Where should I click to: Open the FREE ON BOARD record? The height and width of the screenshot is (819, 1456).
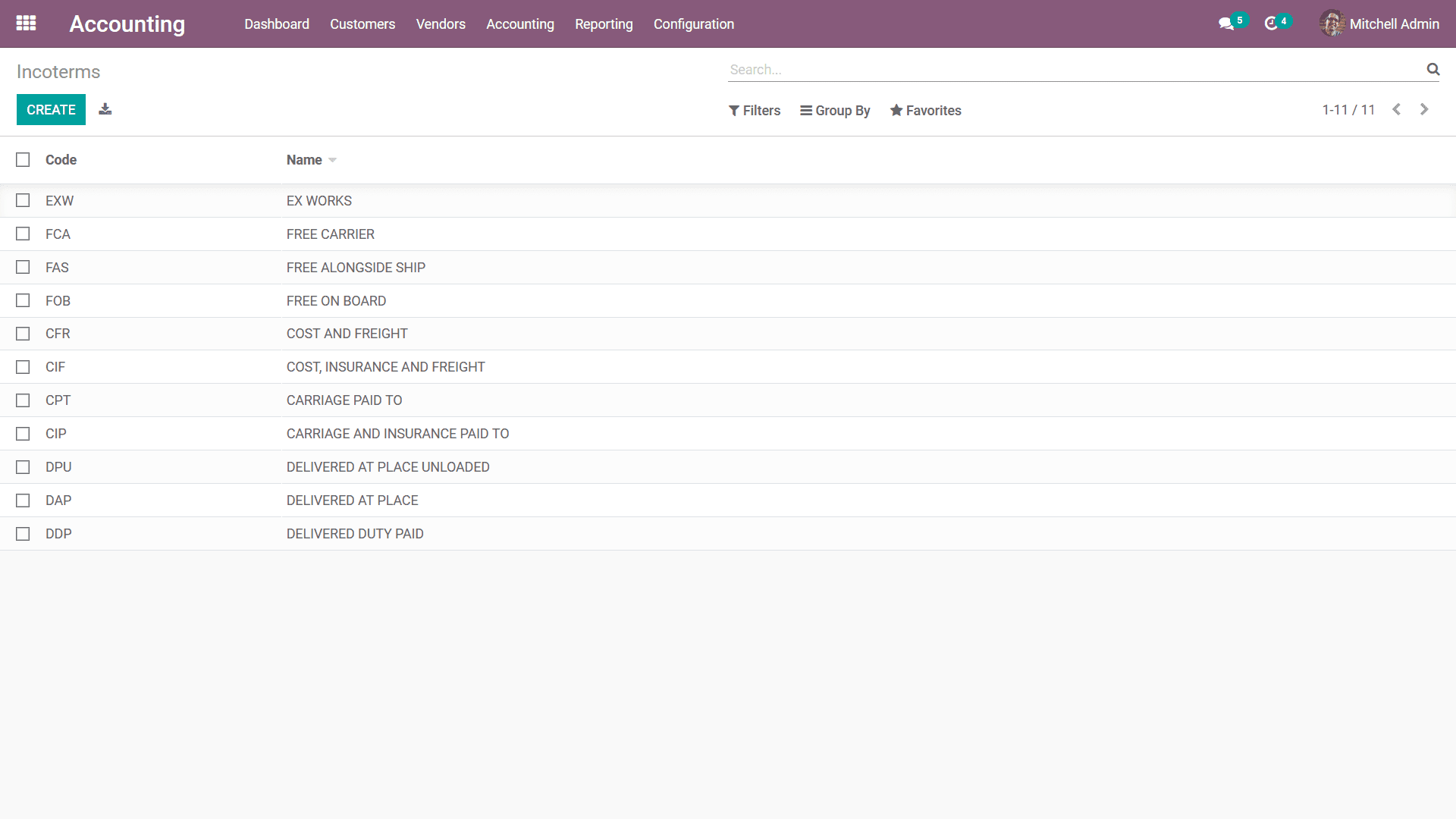tap(336, 301)
